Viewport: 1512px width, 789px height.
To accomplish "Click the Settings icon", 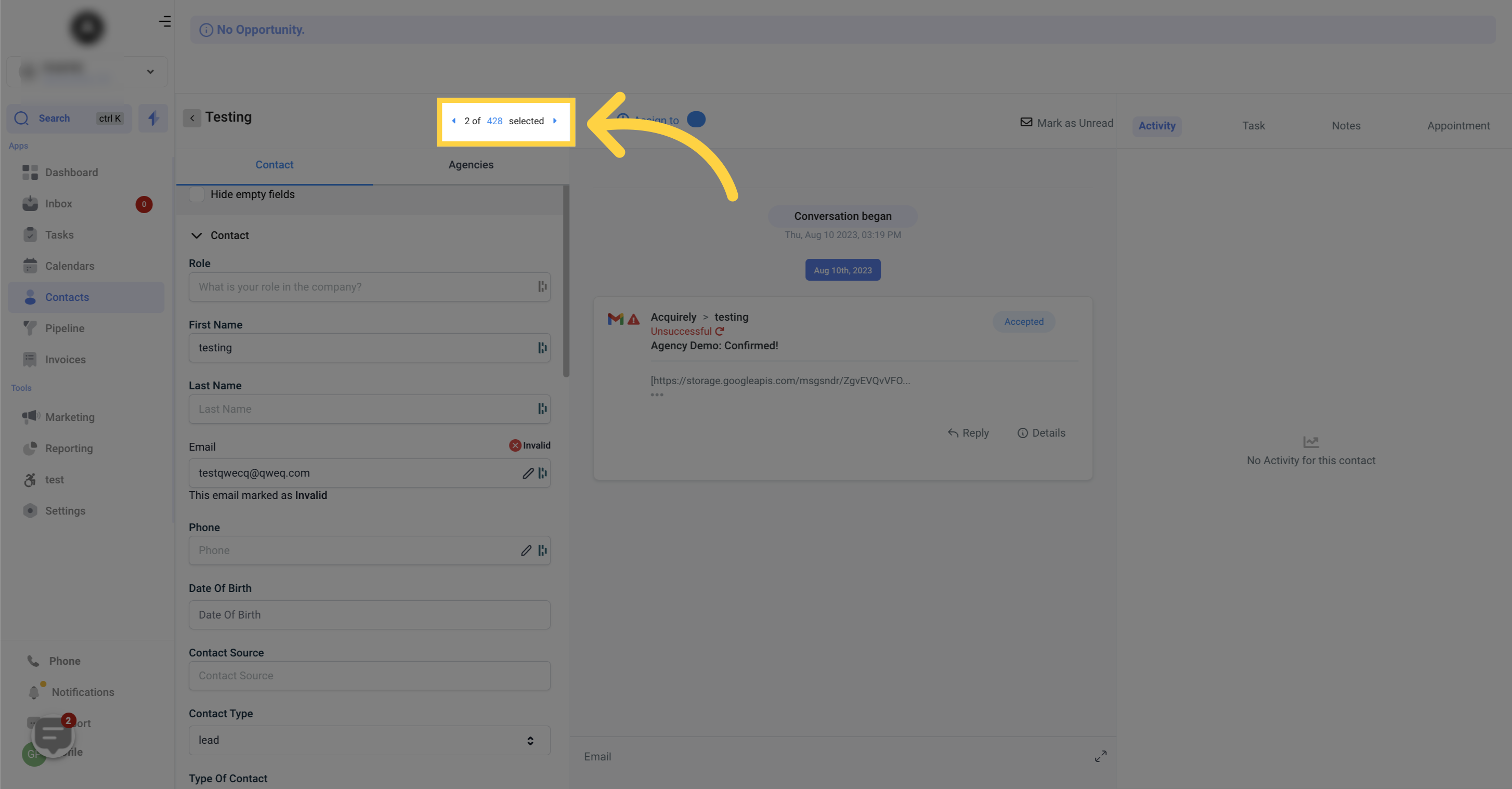I will [30, 510].
